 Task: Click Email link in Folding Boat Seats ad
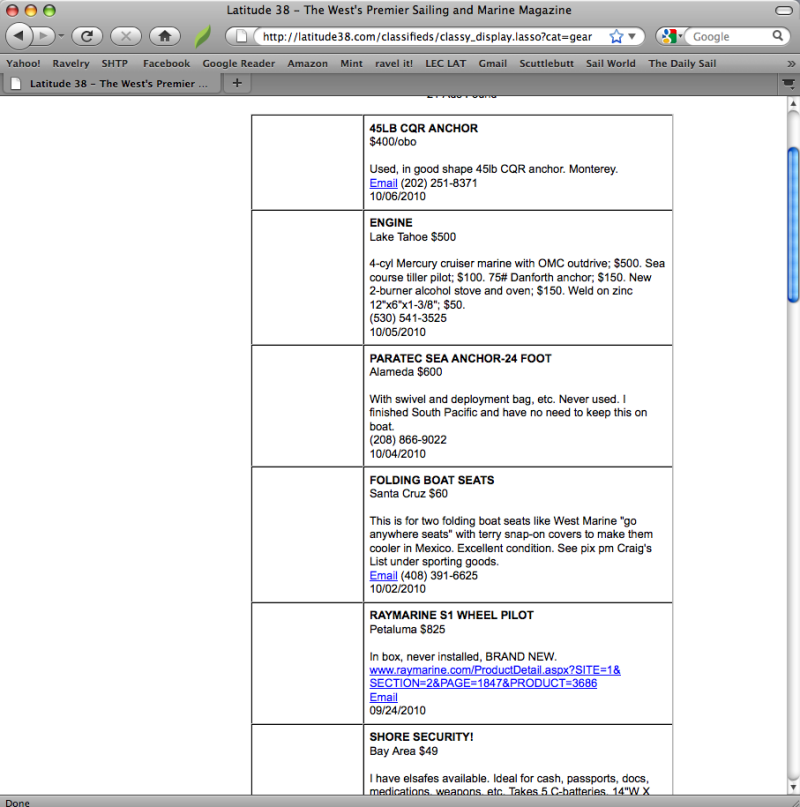point(384,575)
